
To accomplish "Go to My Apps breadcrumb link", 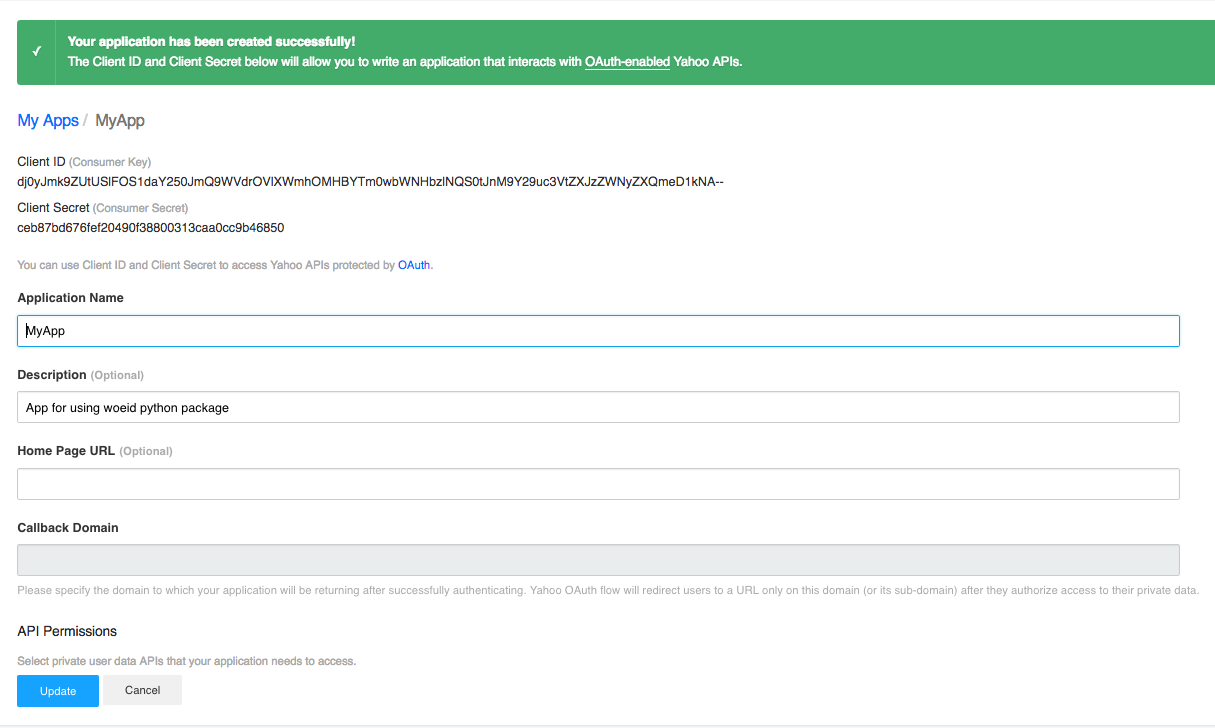I will [x=48, y=120].
